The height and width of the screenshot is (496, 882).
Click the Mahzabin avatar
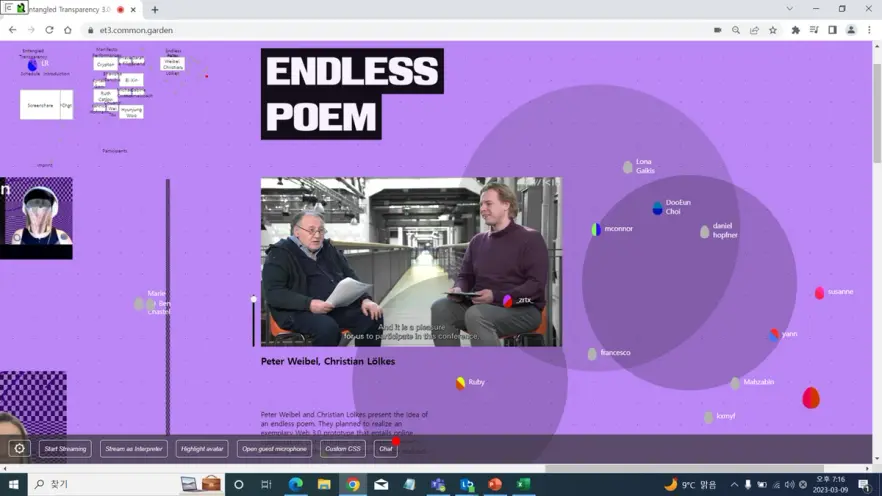pos(735,384)
